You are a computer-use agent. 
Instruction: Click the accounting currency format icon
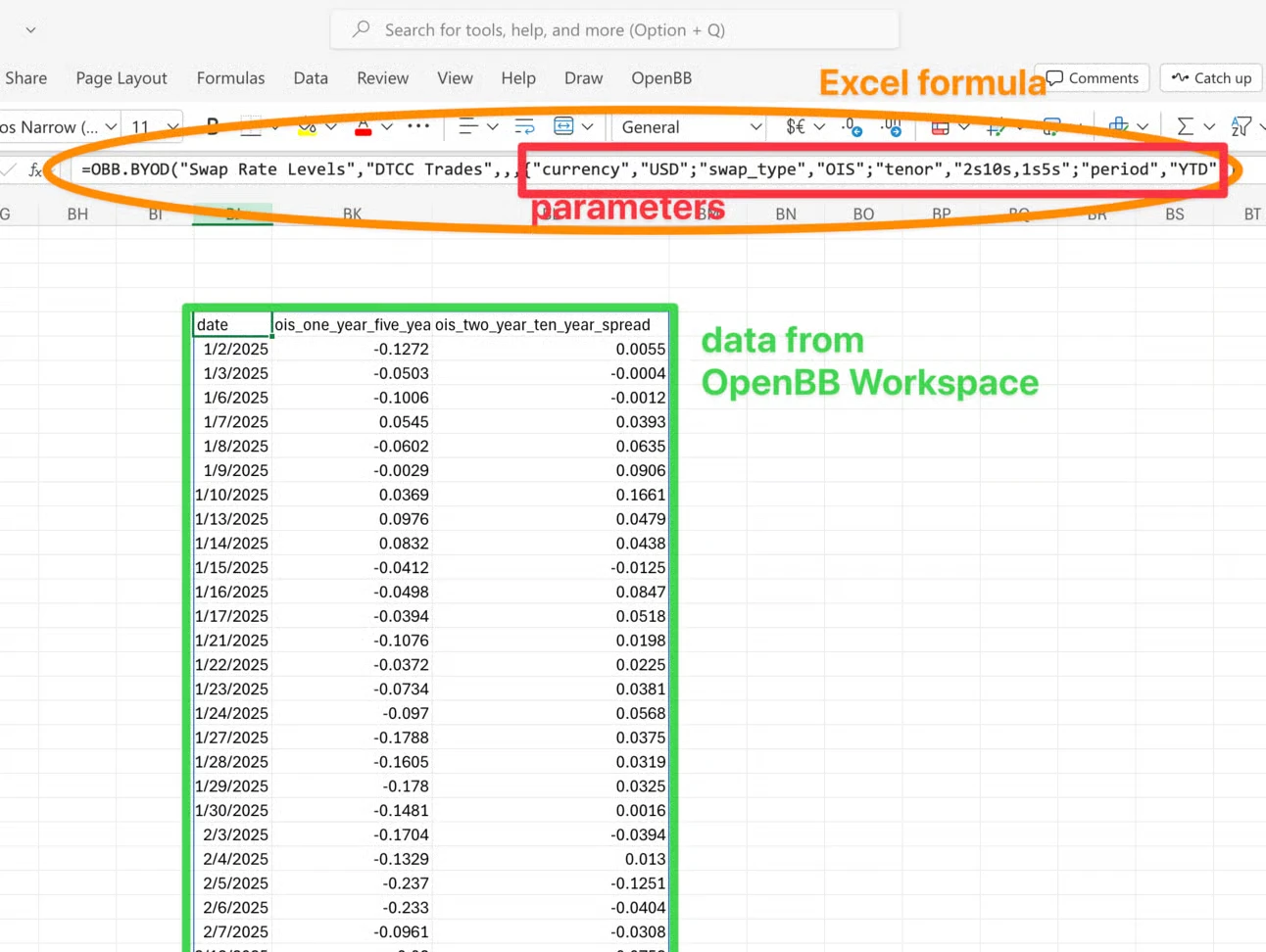[x=796, y=126]
